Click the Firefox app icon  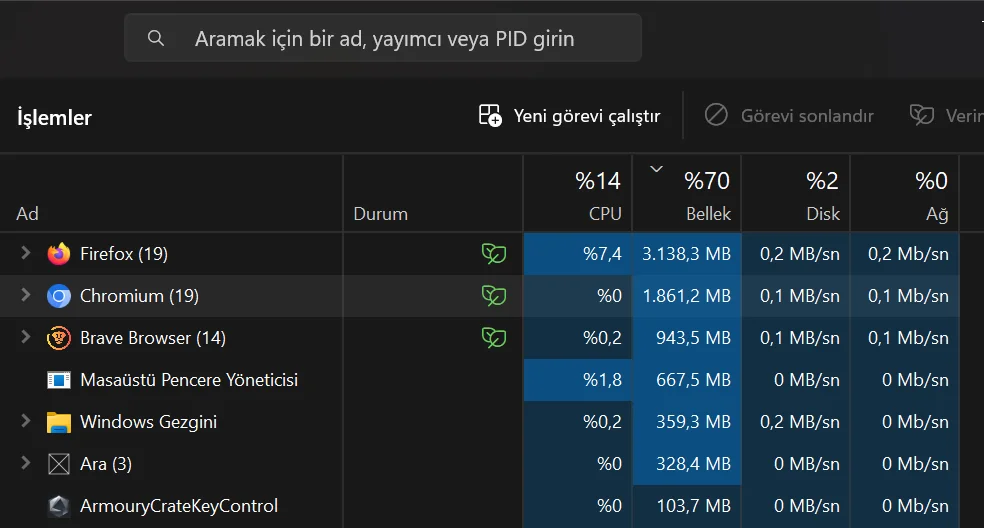click(x=59, y=254)
